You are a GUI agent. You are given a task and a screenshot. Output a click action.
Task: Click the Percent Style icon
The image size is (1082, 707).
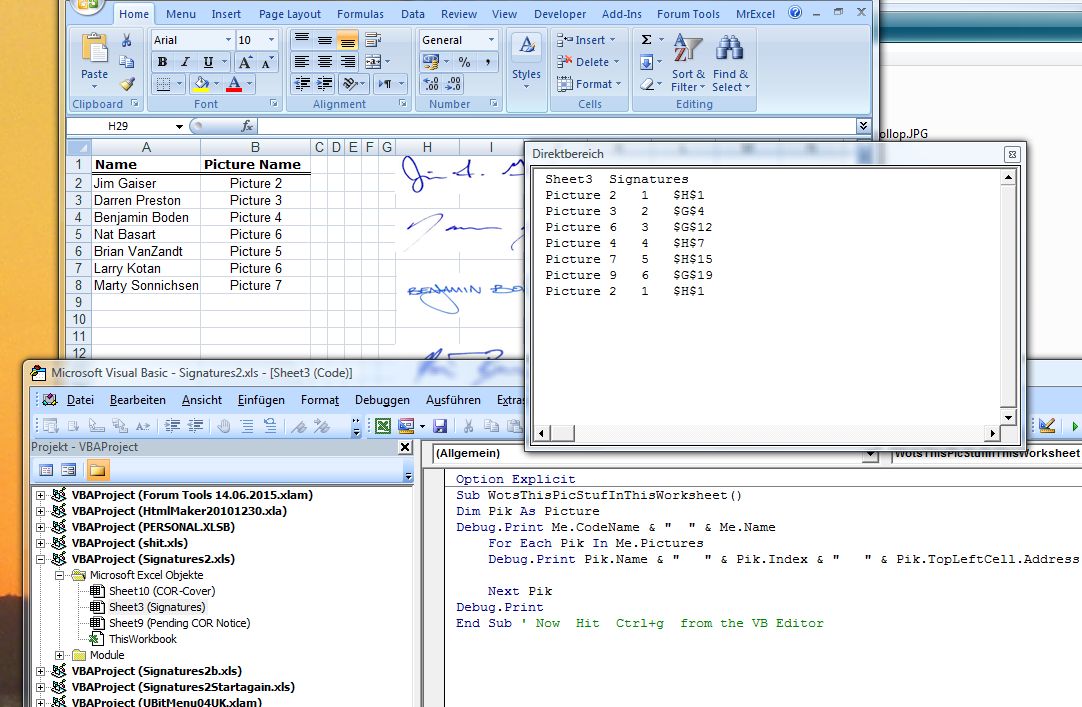point(464,62)
